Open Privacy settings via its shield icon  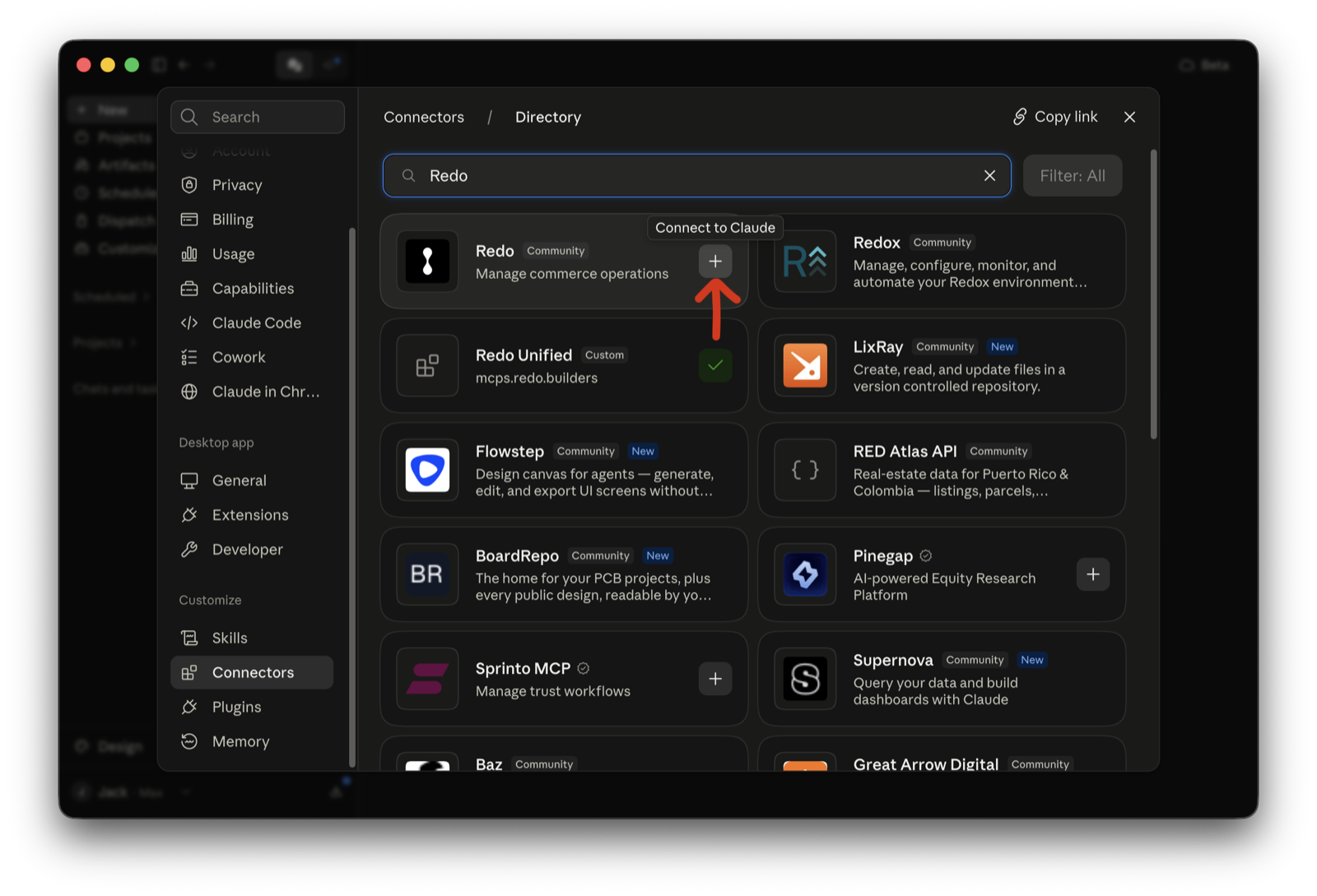(189, 185)
